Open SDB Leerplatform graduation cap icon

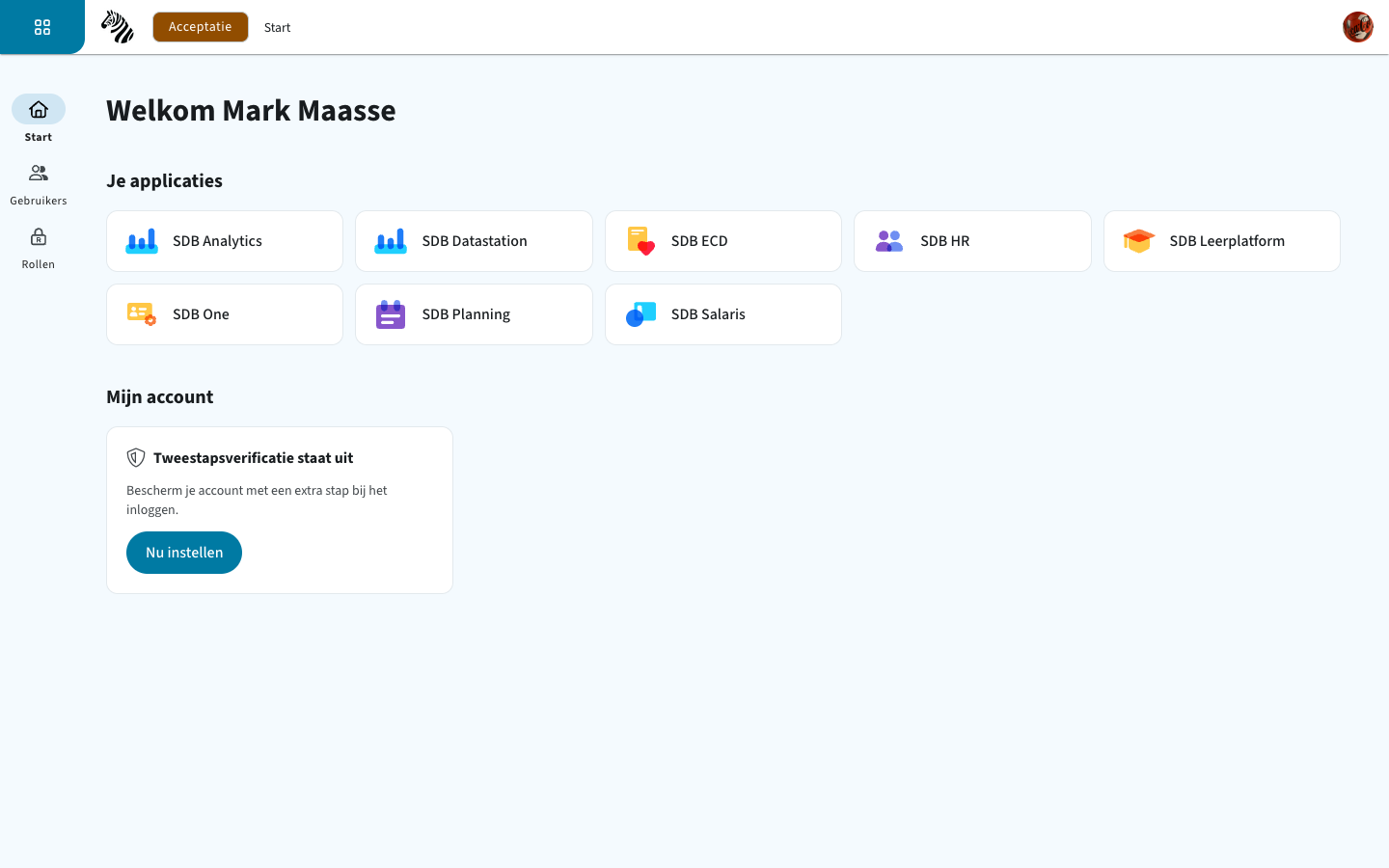[x=1139, y=241]
